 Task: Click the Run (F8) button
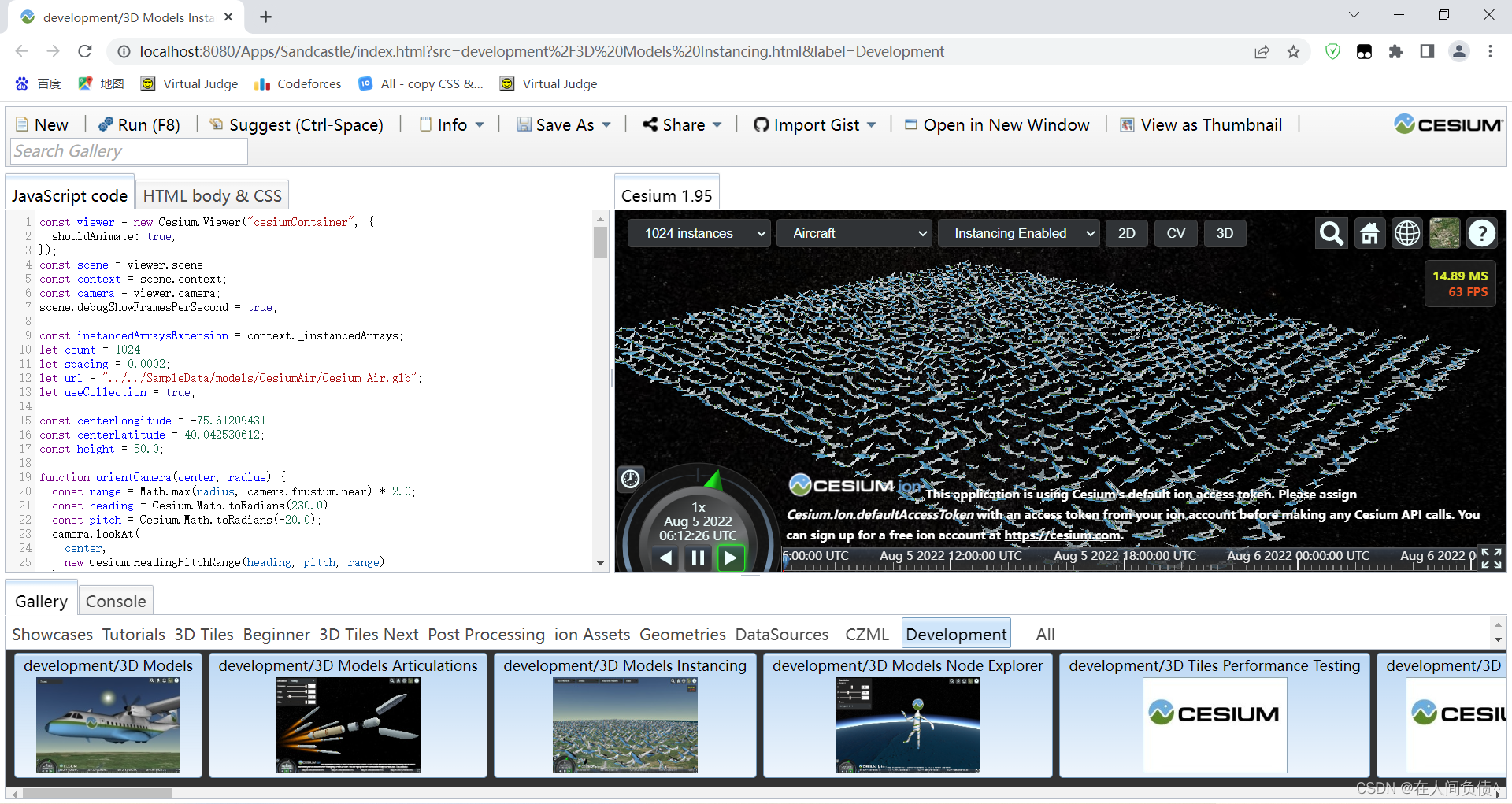tap(139, 124)
